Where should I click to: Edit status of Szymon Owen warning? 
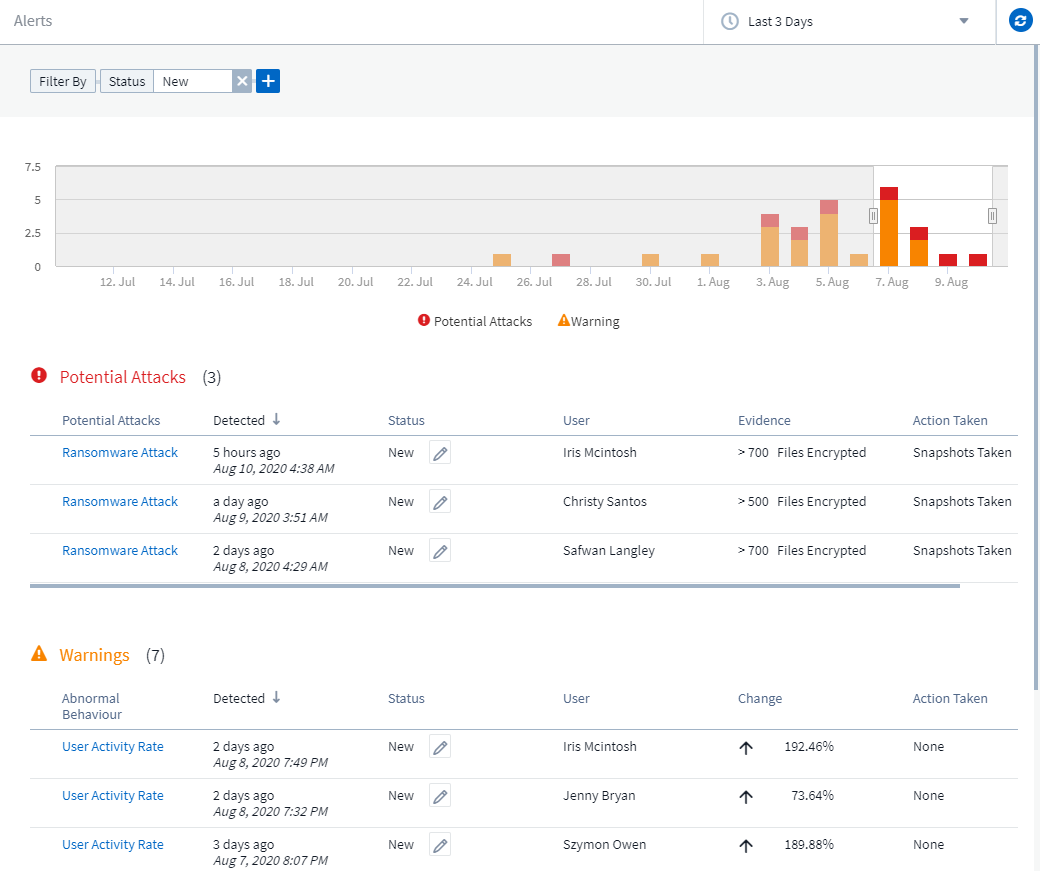[x=440, y=845]
